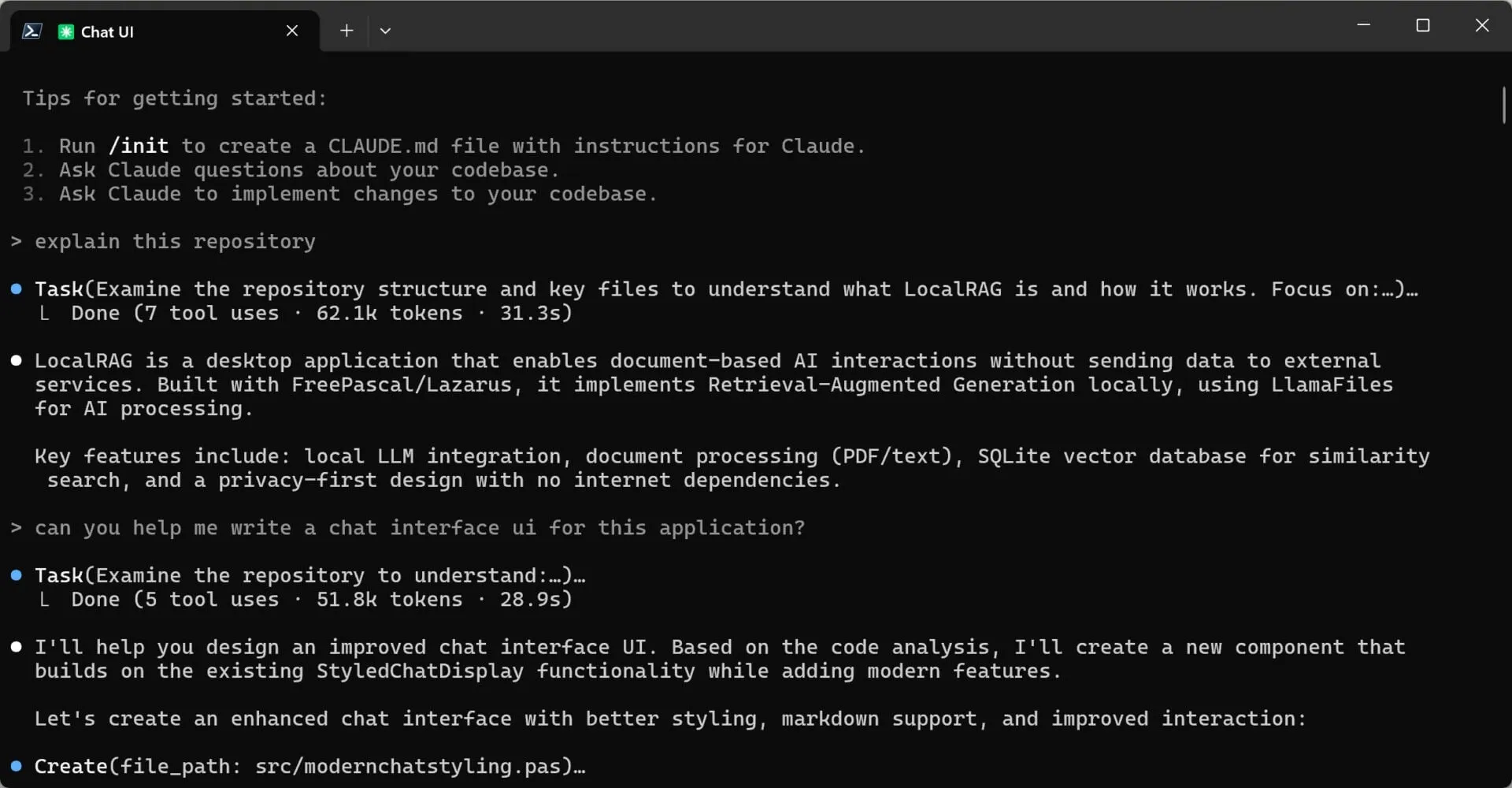The width and height of the screenshot is (1512, 788).
Task: Click the src/modernchatstyling.pas file path
Action: [407, 767]
